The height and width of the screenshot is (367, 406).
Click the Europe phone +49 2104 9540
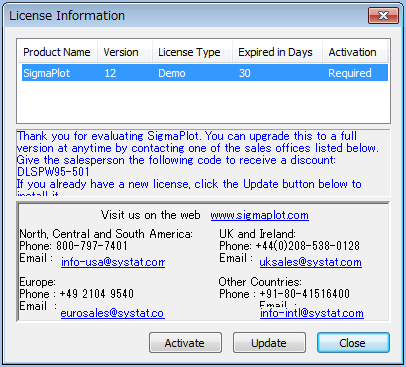[97, 294]
